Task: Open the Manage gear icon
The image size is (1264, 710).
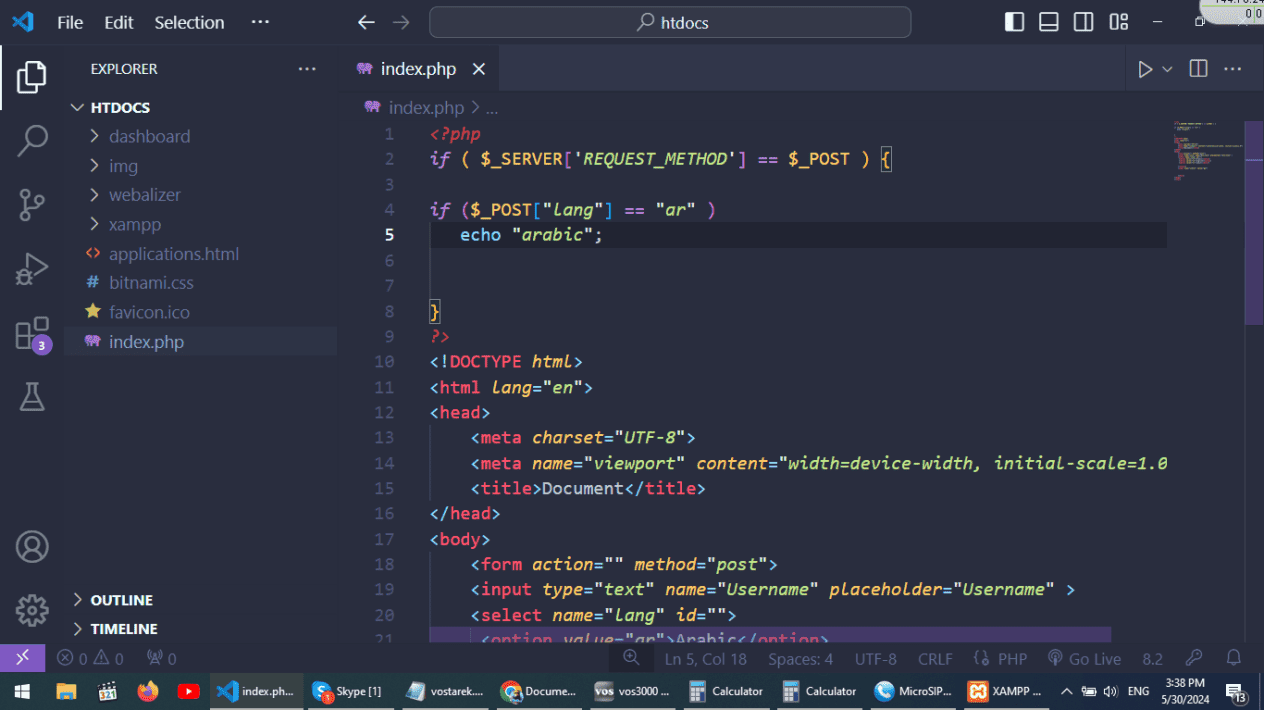Action: [32, 610]
